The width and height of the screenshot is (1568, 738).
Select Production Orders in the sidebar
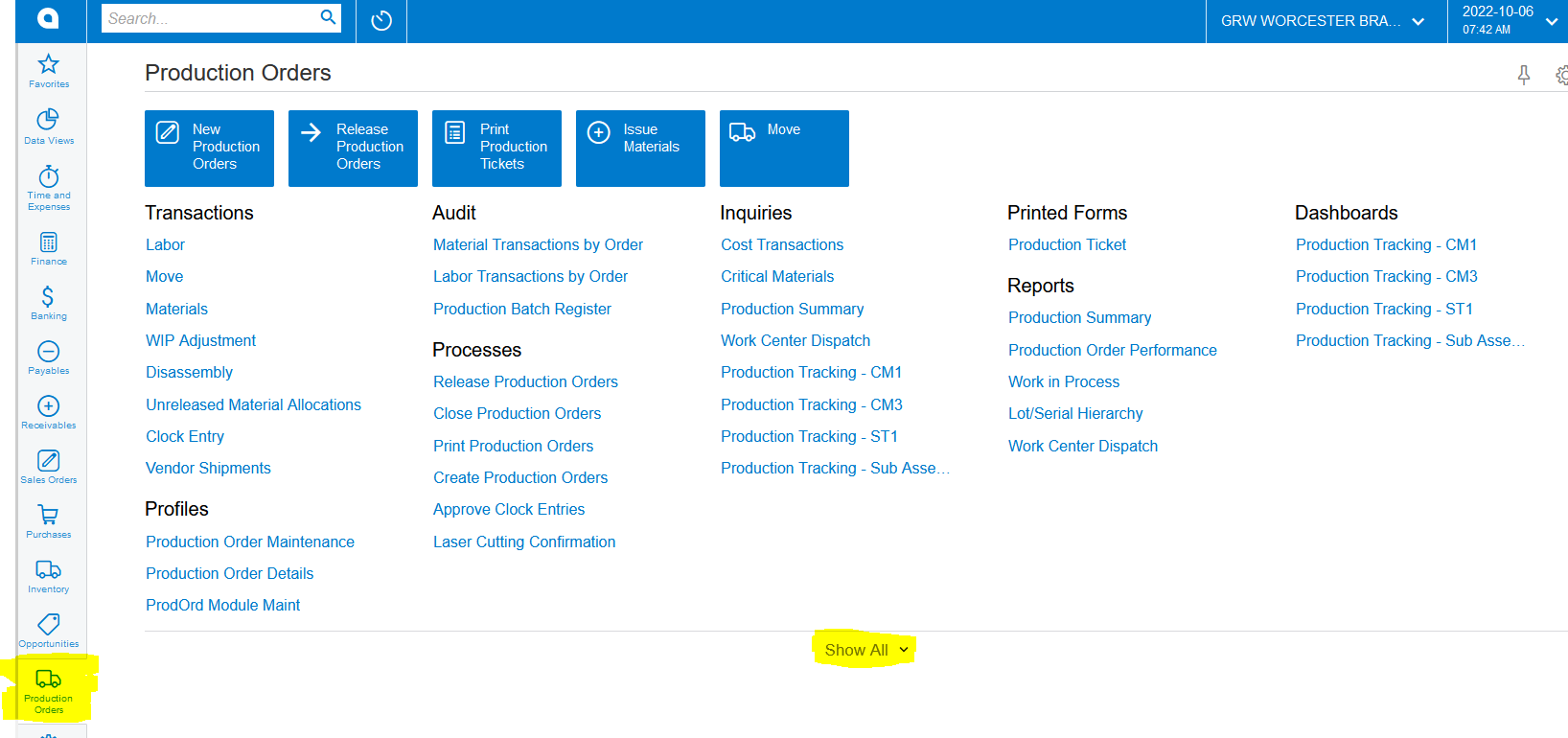[48, 690]
